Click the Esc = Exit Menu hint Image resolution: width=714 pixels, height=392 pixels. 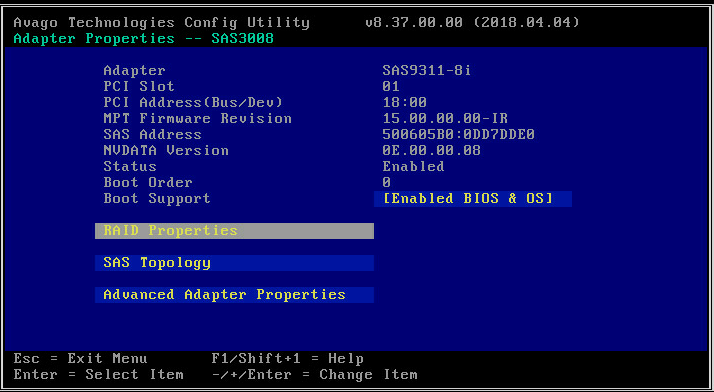coord(81,359)
